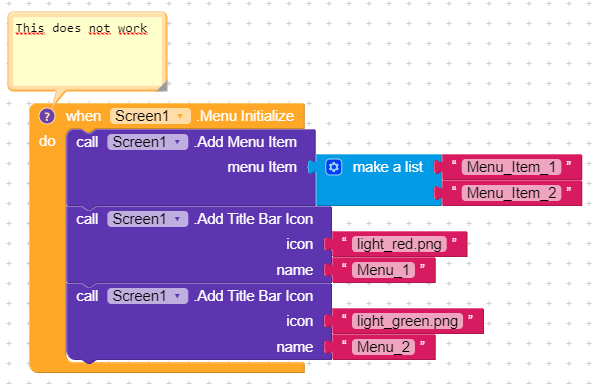The height and width of the screenshot is (384, 598).
Task: Open Screen1 dropdown in second Add Title Bar Icon
Action: pyautogui.click(x=148, y=296)
